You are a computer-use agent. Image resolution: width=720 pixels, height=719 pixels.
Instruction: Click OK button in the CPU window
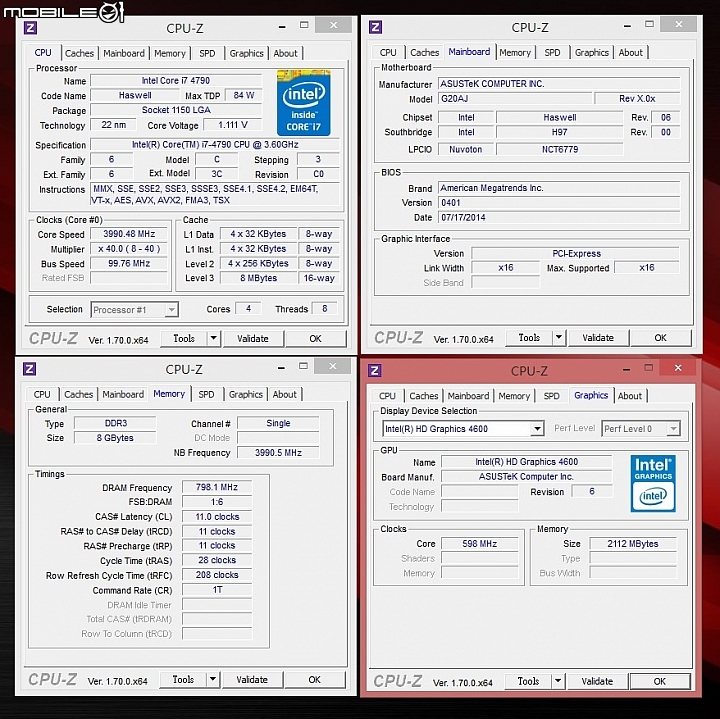315,339
